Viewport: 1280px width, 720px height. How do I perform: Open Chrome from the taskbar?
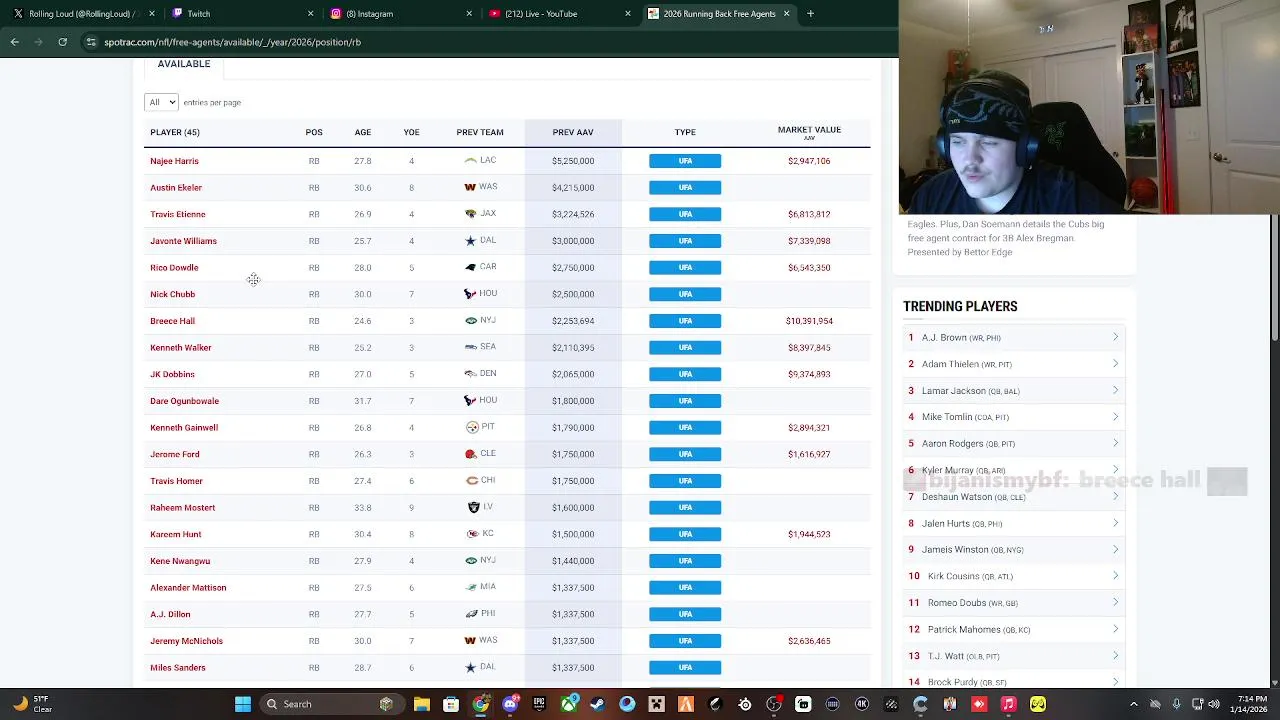point(481,704)
